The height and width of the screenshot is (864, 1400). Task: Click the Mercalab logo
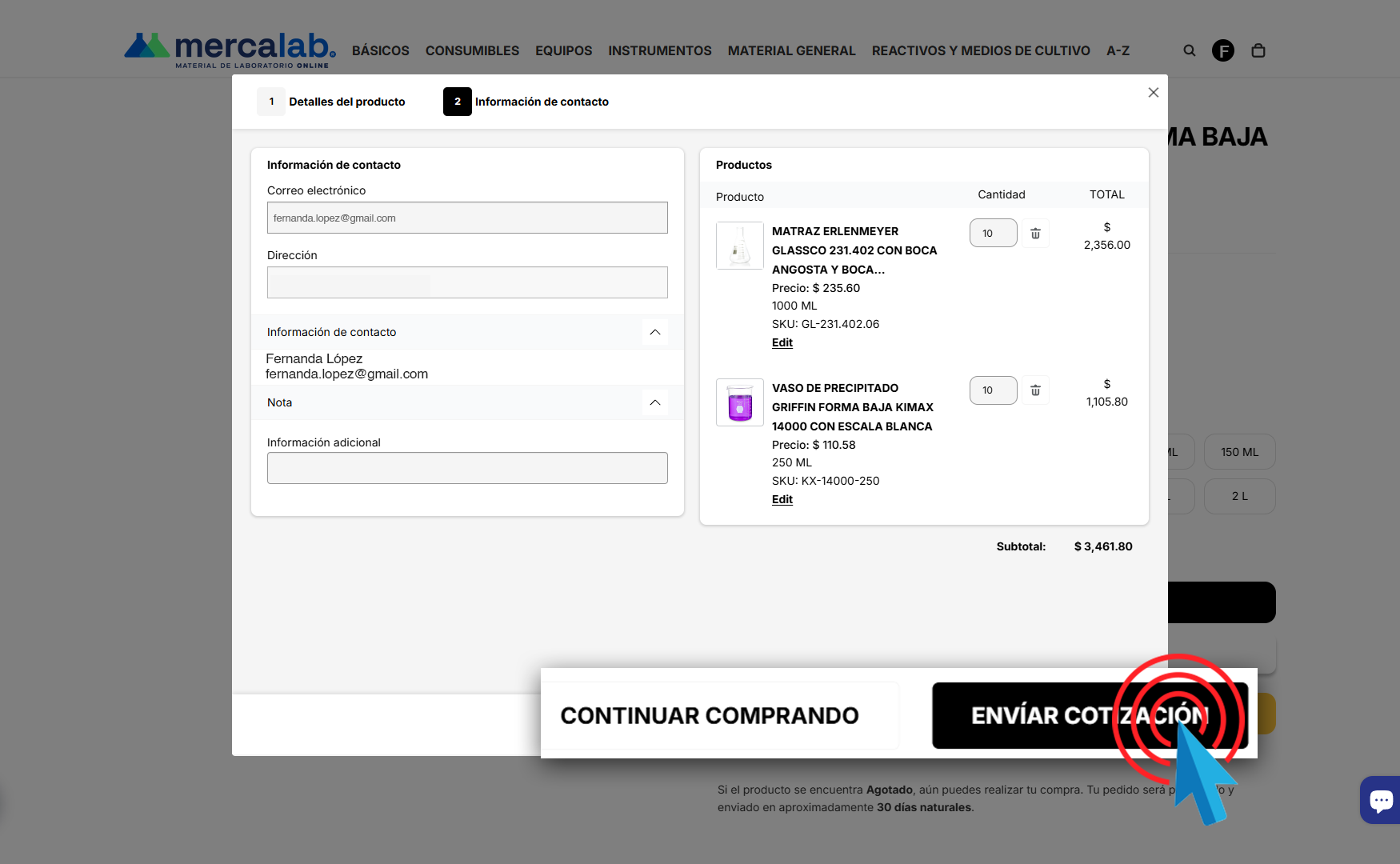click(230, 50)
